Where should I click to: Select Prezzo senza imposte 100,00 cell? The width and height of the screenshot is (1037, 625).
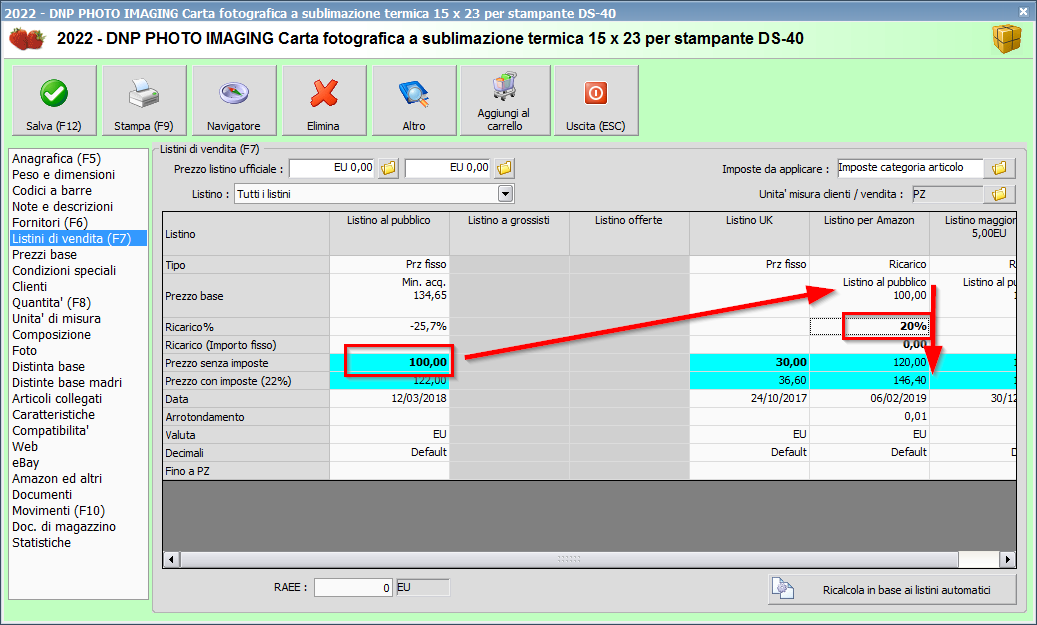(x=389, y=362)
